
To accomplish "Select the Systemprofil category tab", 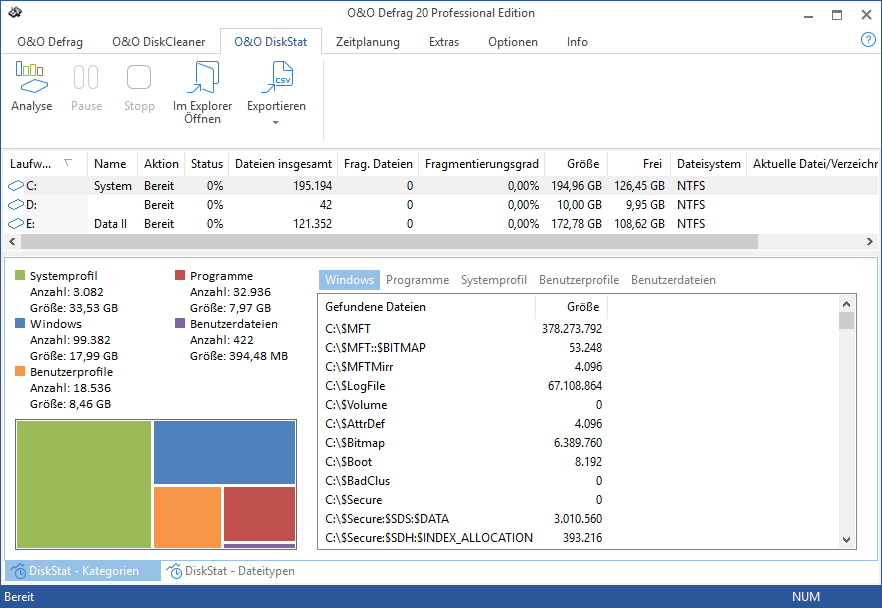I will pos(494,280).
